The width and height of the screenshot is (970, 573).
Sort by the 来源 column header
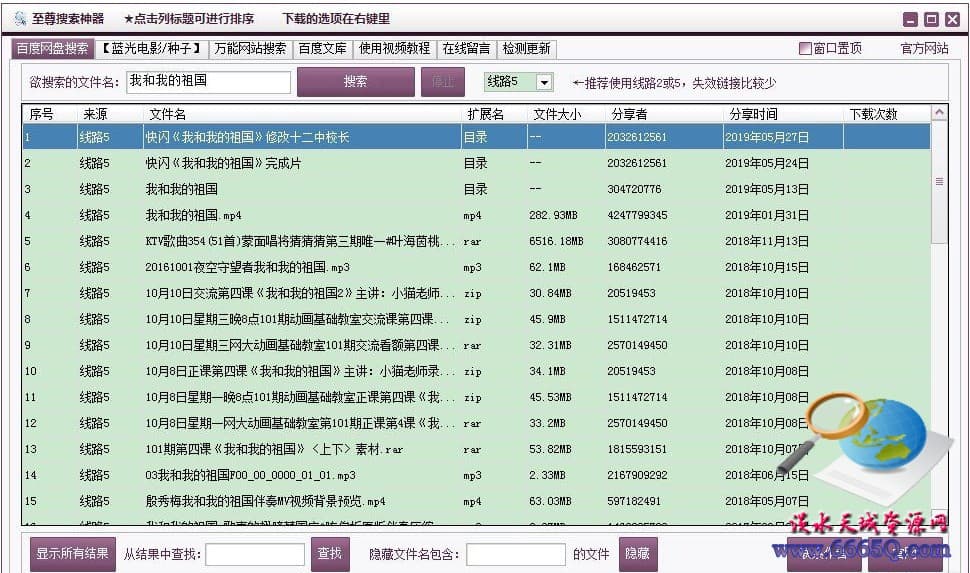(110, 114)
